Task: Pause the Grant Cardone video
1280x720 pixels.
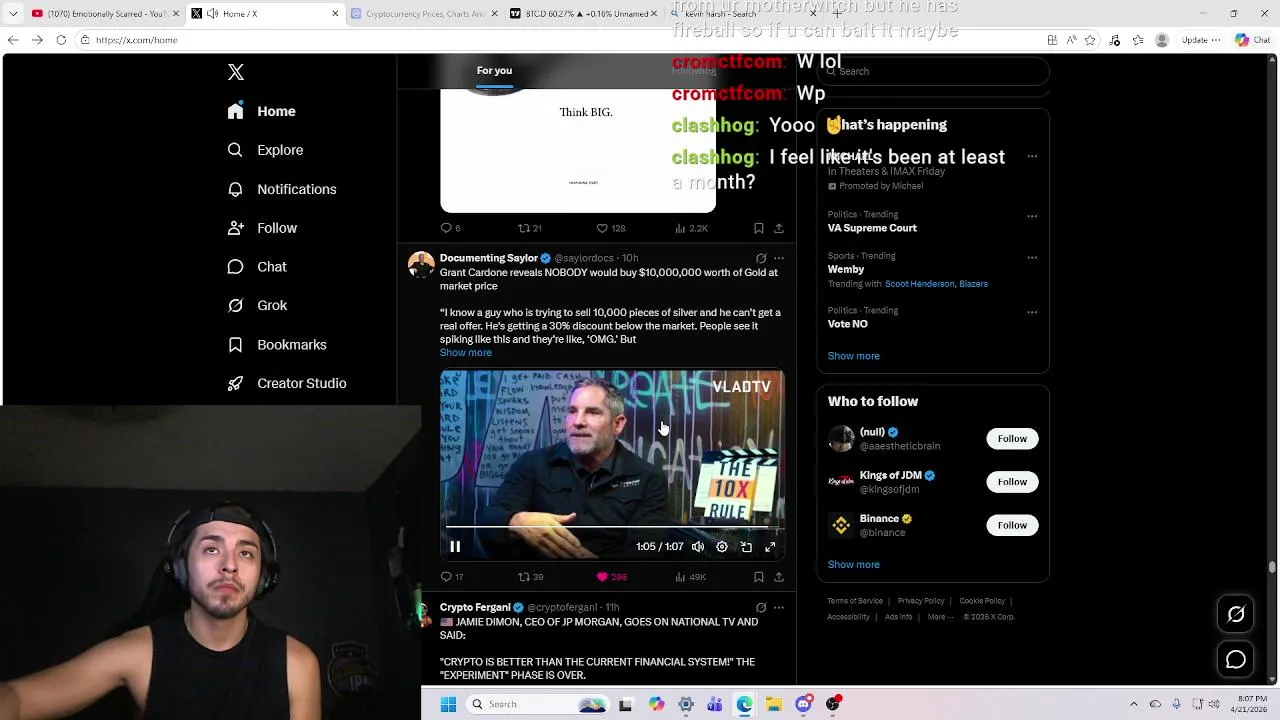Action: (455, 547)
